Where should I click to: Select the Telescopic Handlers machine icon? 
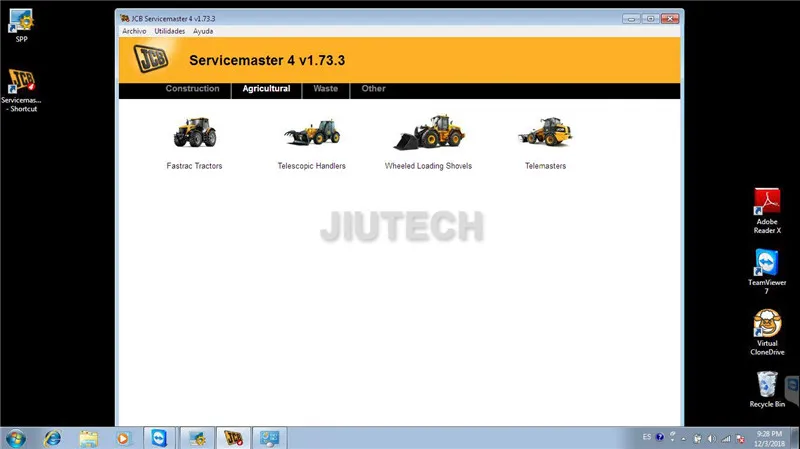tap(312, 133)
